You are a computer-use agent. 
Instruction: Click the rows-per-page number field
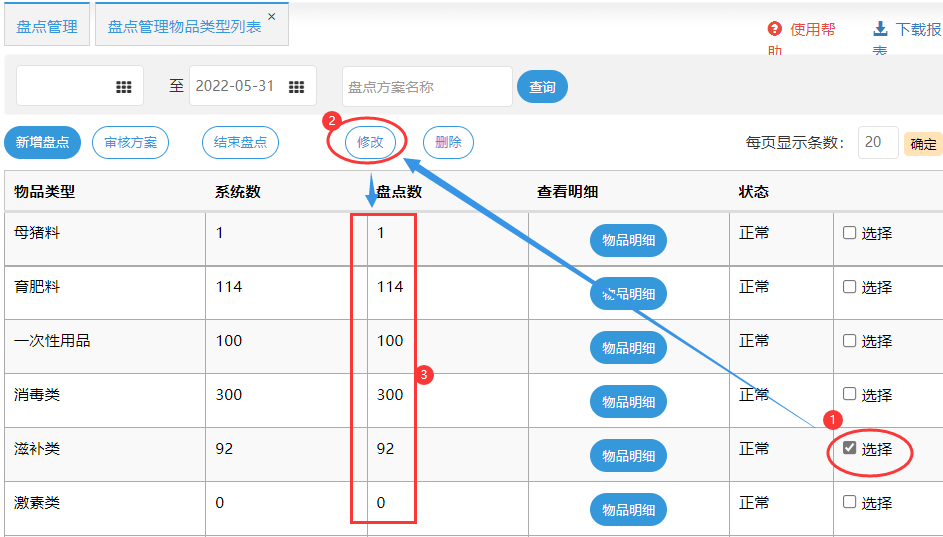point(877,142)
